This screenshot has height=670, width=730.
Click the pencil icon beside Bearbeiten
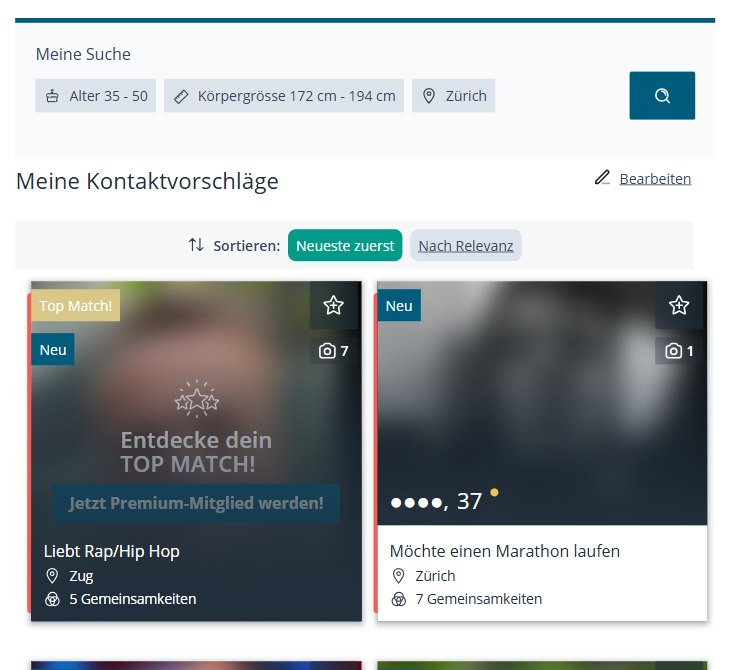(602, 177)
